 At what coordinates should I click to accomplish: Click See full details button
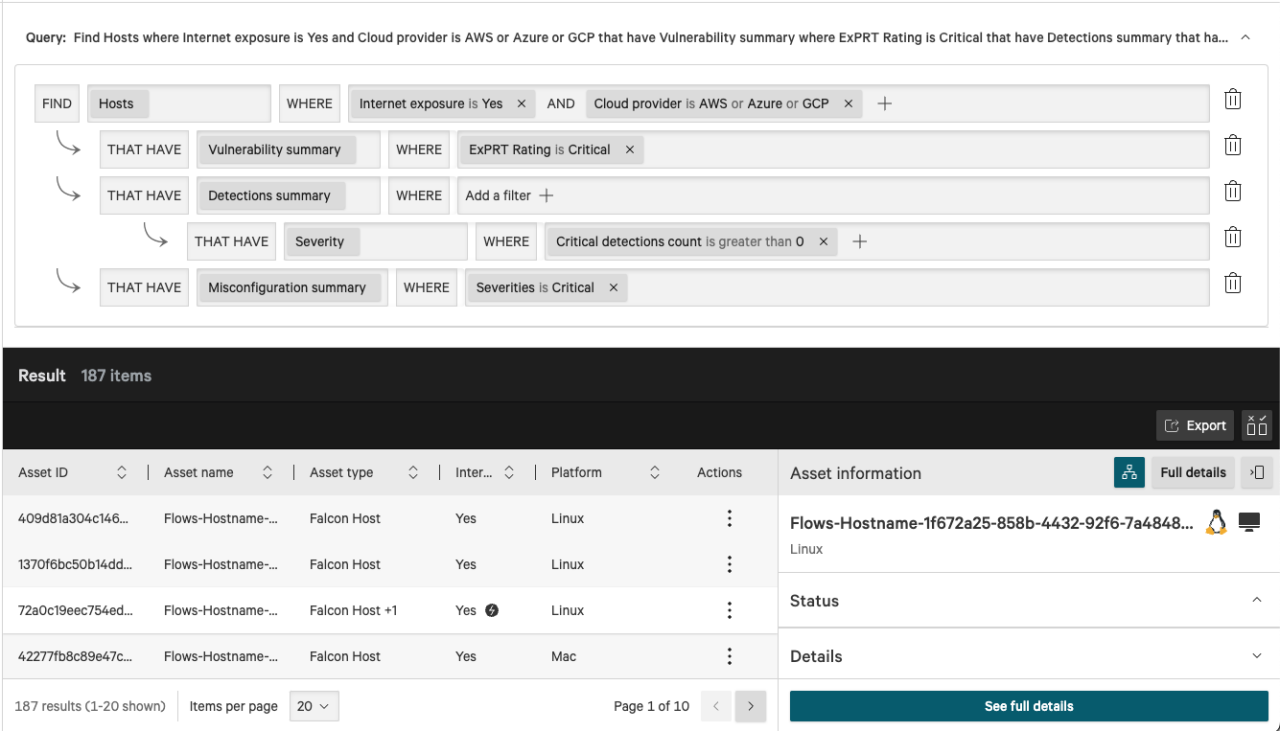[x=1029, y=706]
